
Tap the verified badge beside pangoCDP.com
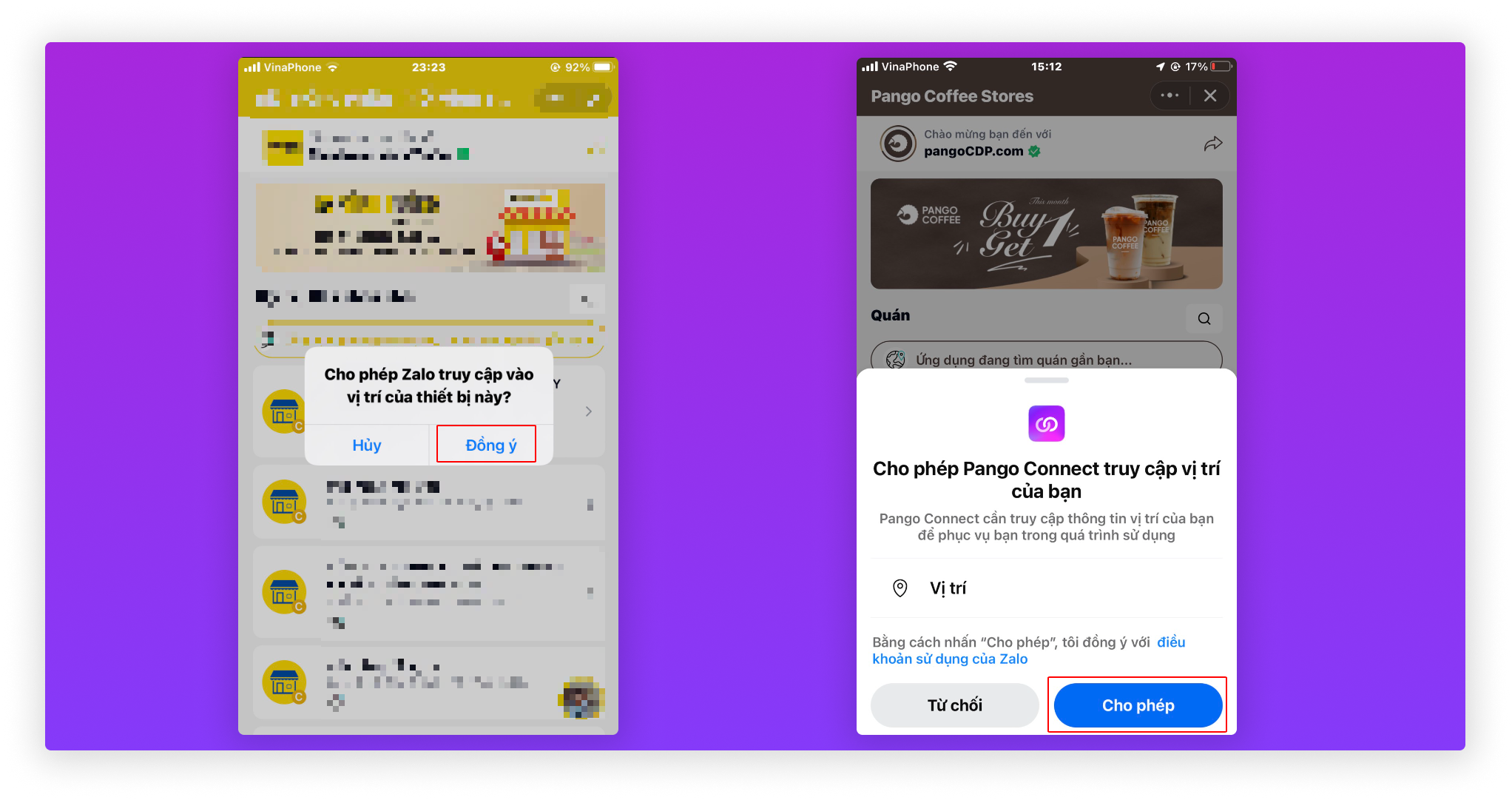(1034, 152)
